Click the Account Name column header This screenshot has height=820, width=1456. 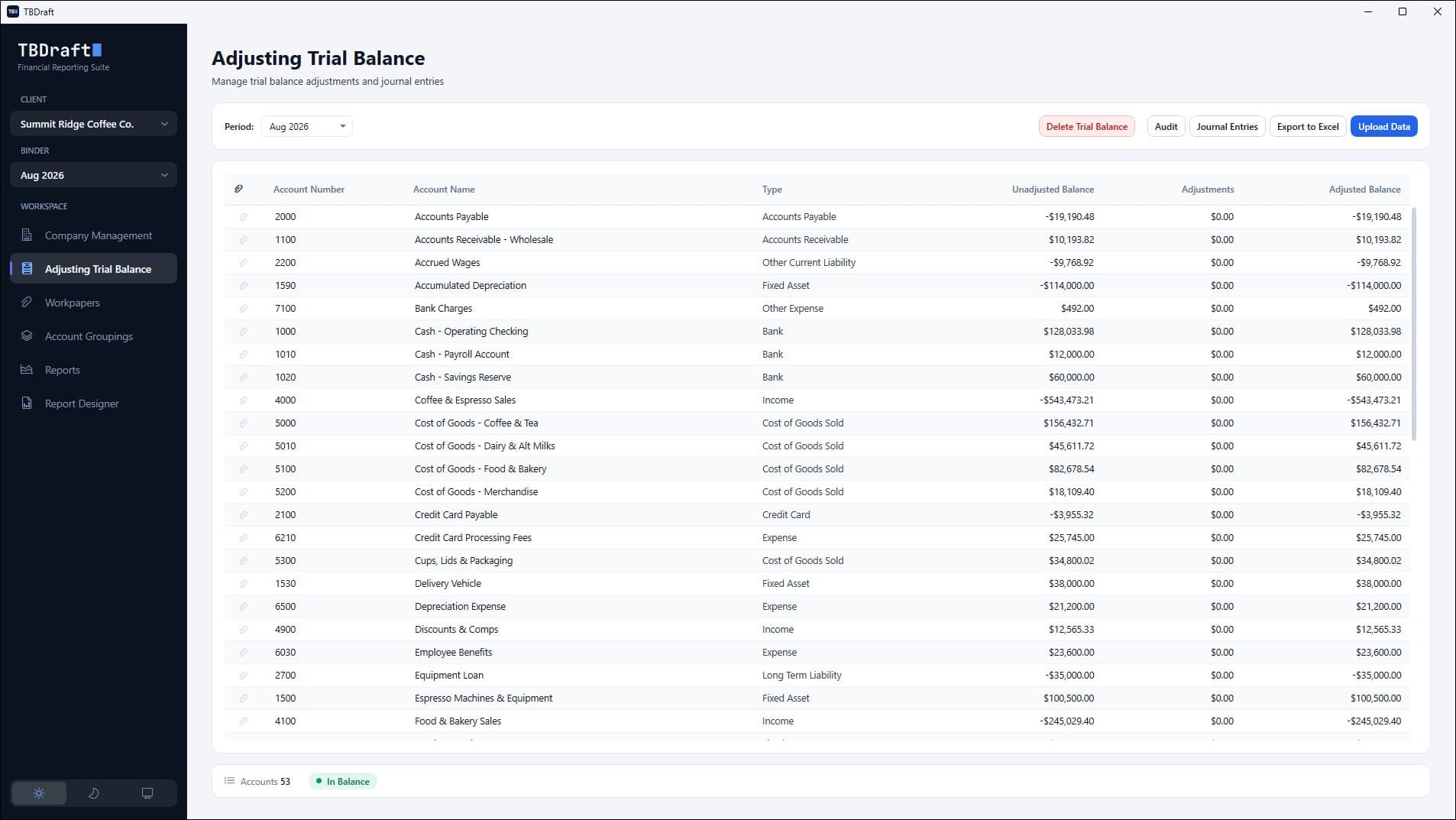pos(444,190)
